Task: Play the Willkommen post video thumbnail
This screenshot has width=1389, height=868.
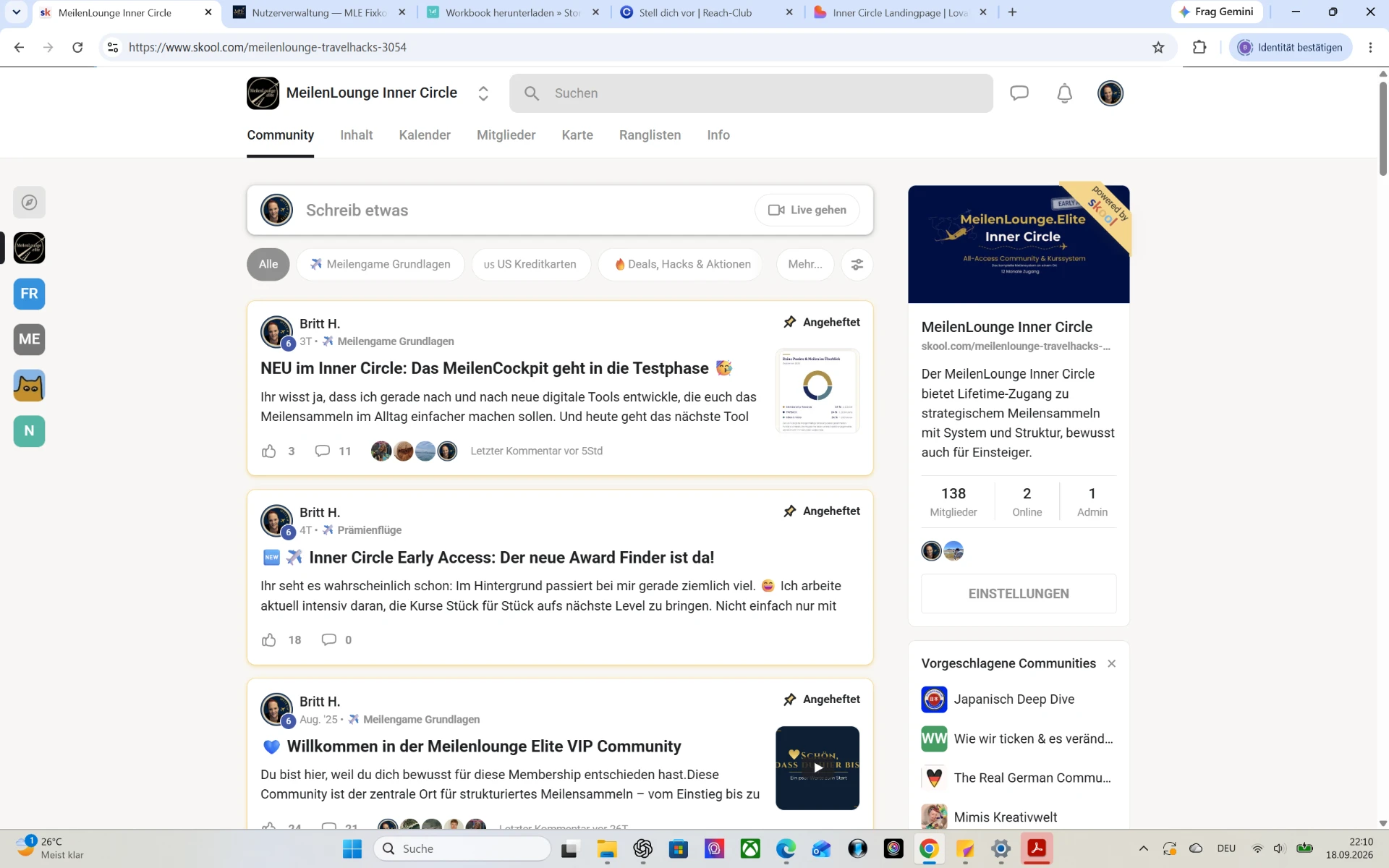Action: tap(817, 768)
